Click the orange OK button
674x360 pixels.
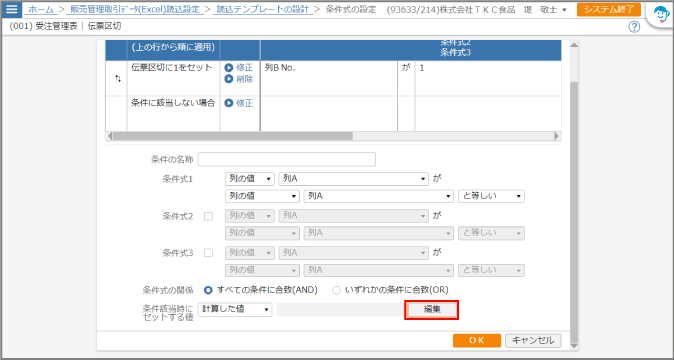477,341
